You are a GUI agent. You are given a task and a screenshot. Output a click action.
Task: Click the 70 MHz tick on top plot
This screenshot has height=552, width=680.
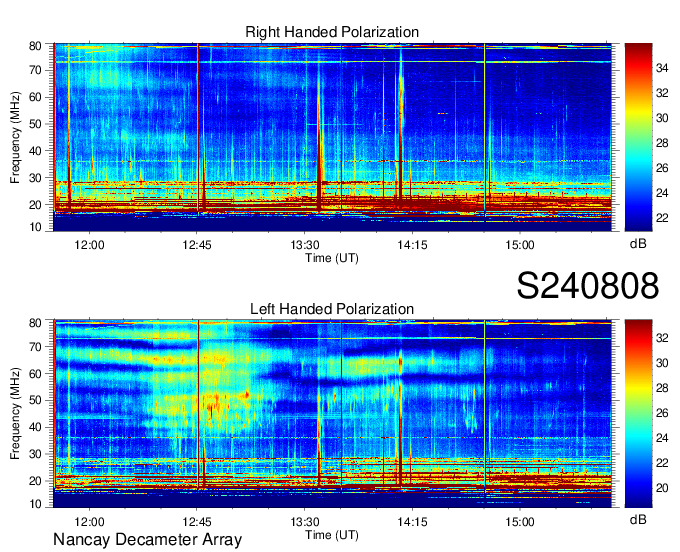35,70
